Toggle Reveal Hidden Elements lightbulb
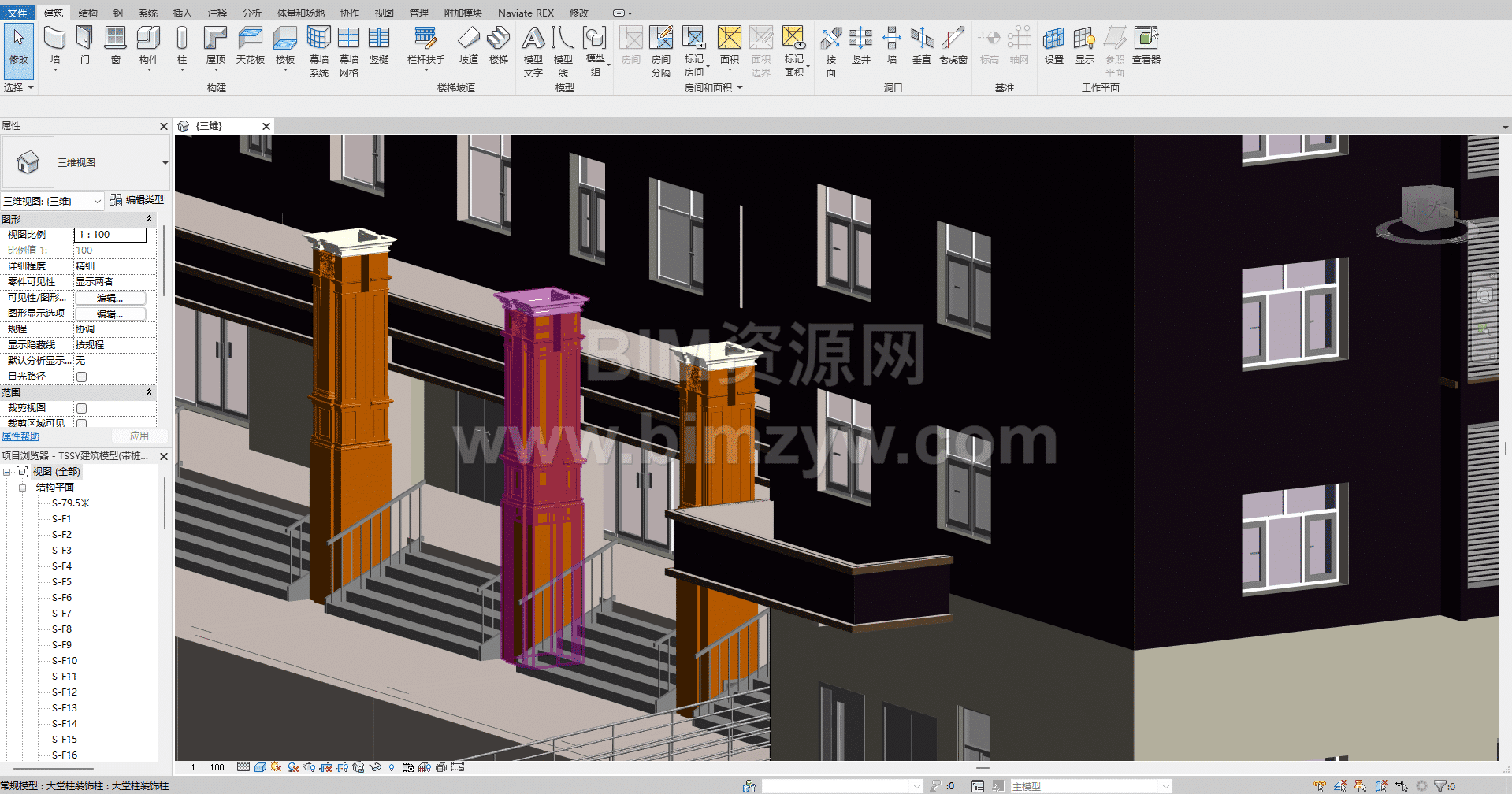Image resolution: width=1512 pixels, height=794 pixels. 392,767
